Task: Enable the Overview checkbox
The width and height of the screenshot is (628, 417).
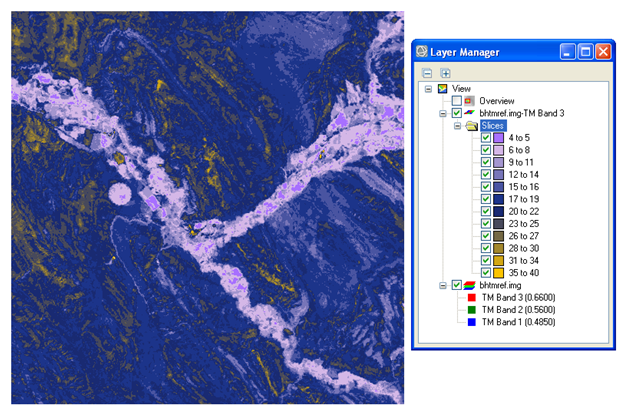Action: click(457, 101)
